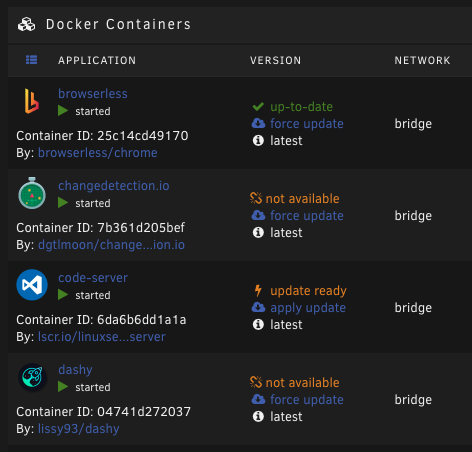Screen dimensions: 472x452
Task: Click the bridge network in browserless row
Action: 413,124
